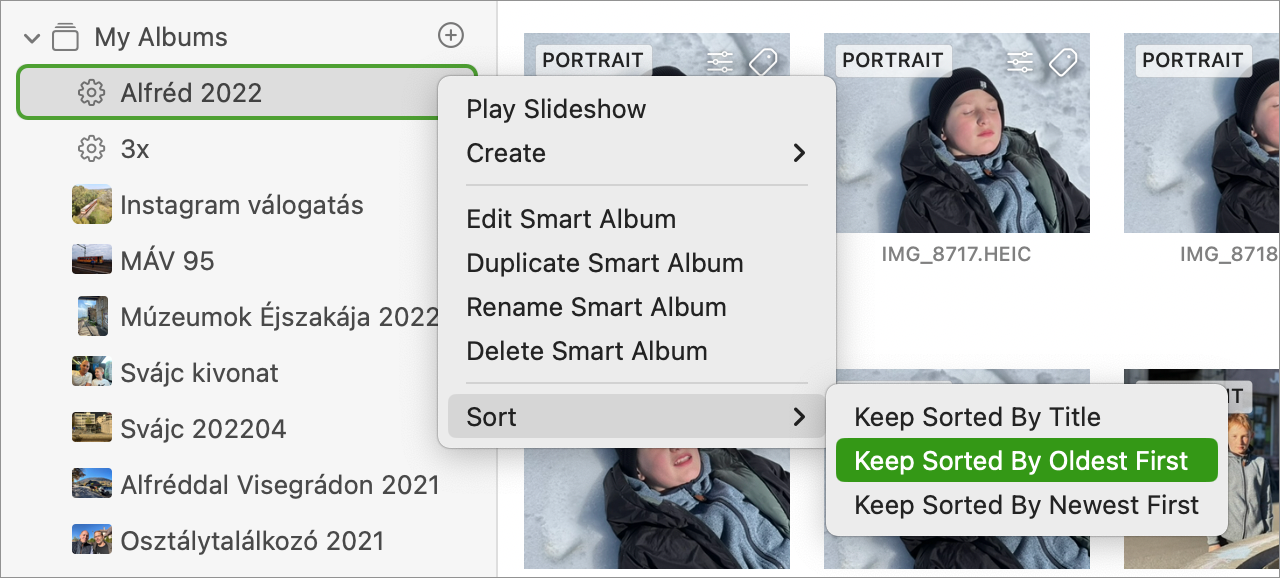1280x578 pixels.
Task: Click the add album plus icon
Action: click(x=451, y=36)
